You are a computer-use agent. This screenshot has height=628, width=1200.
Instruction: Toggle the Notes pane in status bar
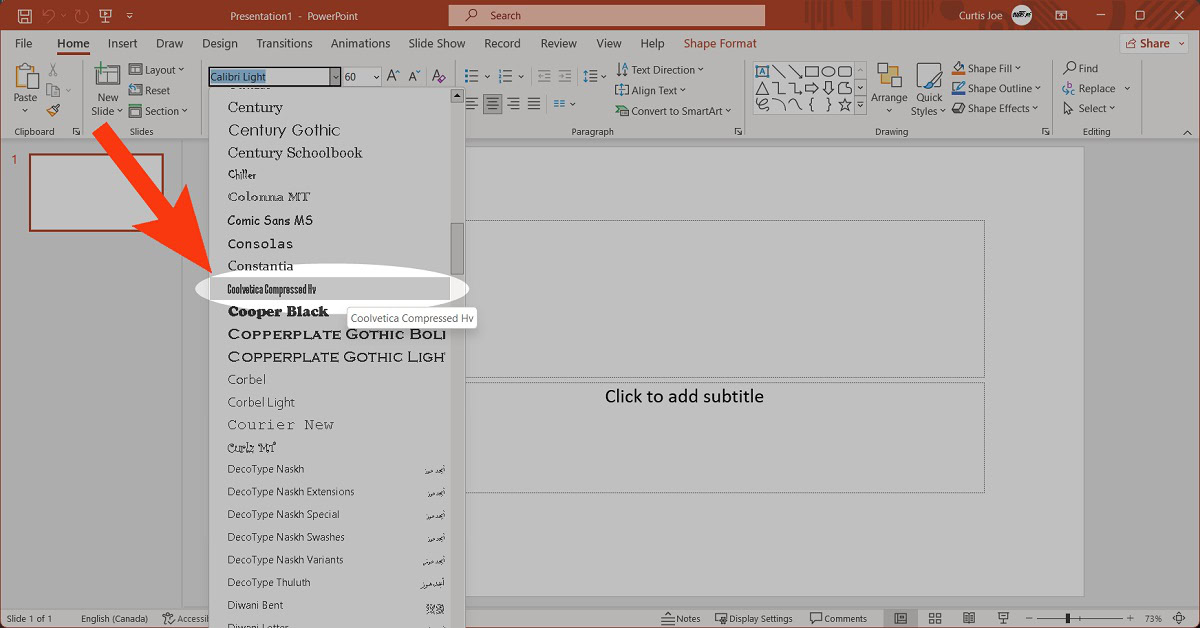click(x=681, y=619)
